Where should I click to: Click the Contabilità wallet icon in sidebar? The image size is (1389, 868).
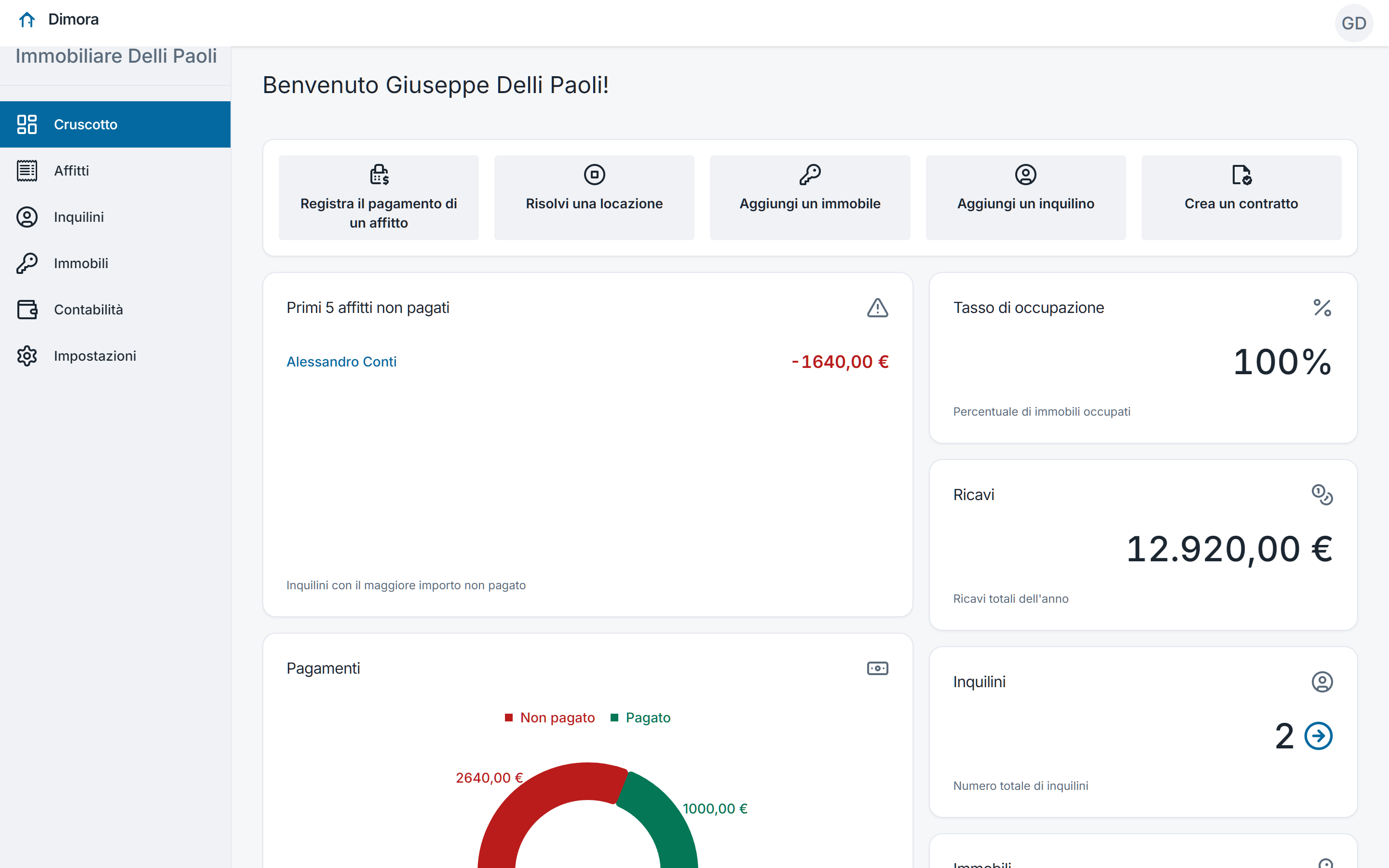[27, 310]
